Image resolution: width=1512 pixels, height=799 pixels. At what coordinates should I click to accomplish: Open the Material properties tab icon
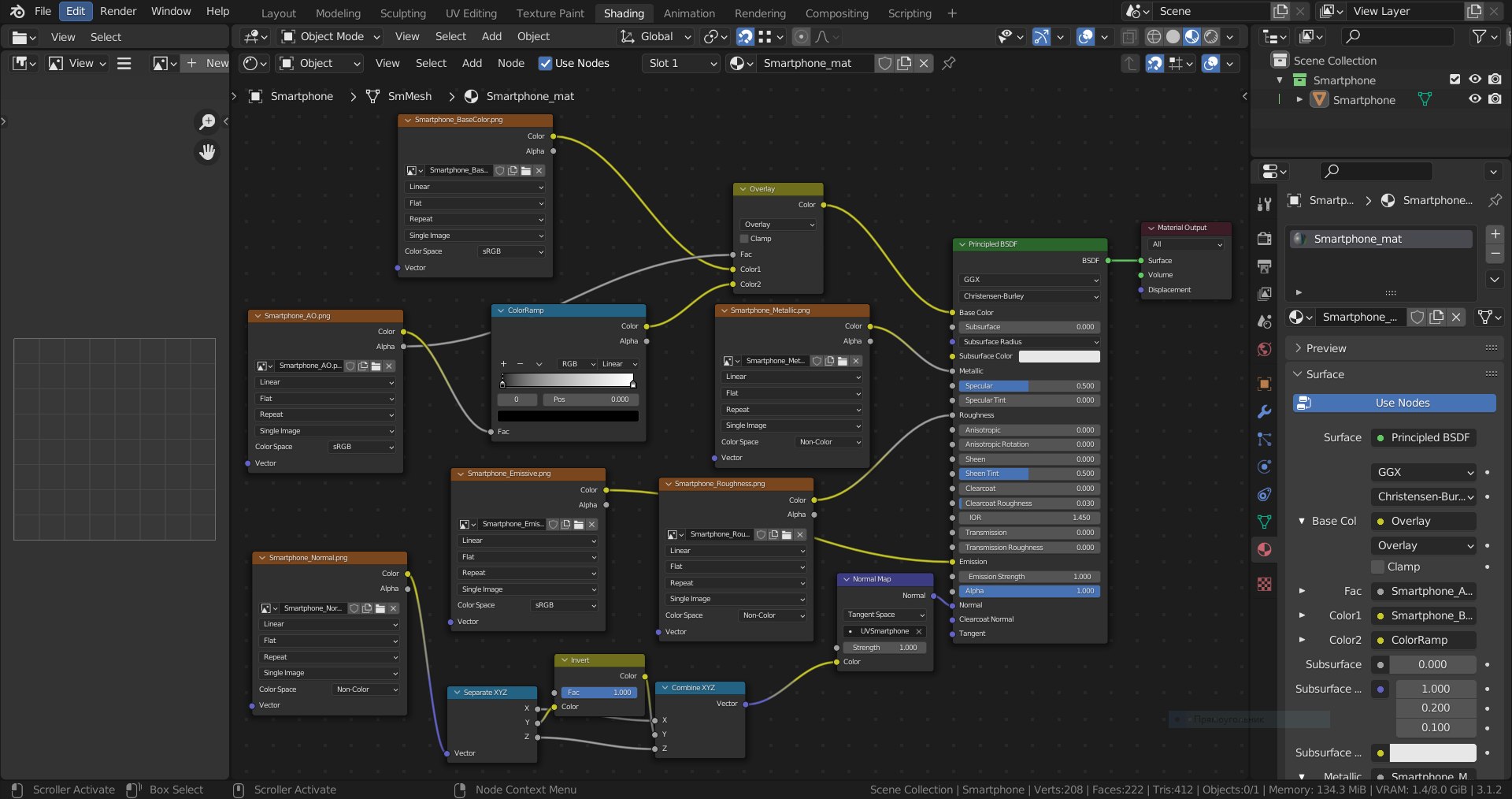click(1264, 549)
